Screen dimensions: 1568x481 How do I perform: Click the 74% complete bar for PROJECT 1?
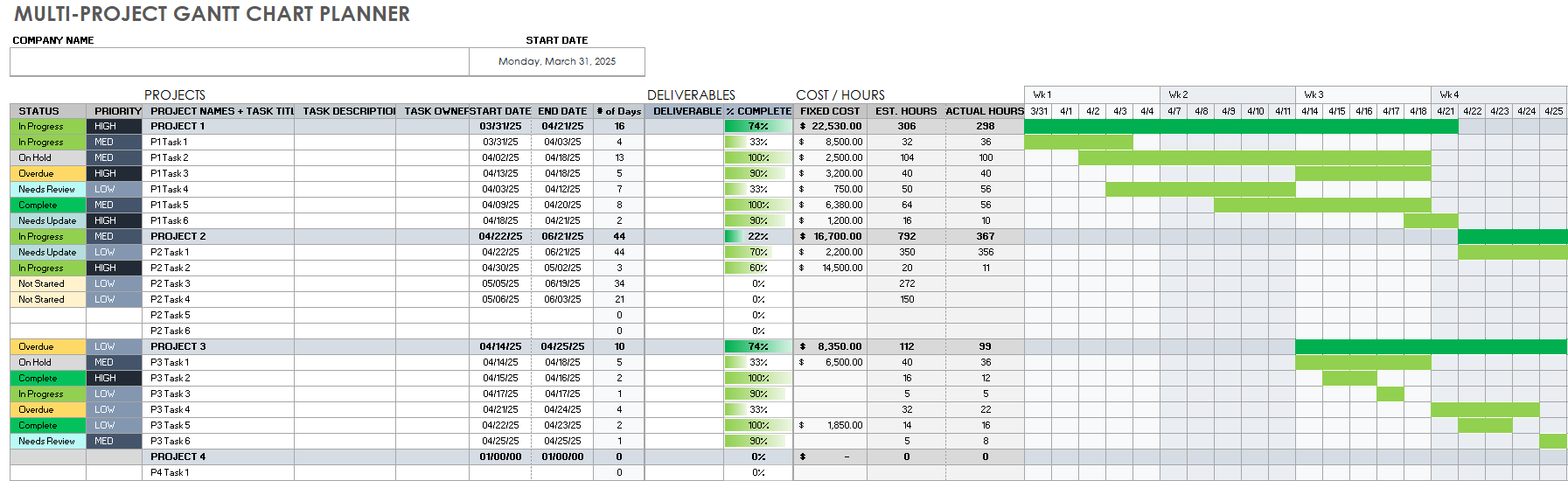757,126
